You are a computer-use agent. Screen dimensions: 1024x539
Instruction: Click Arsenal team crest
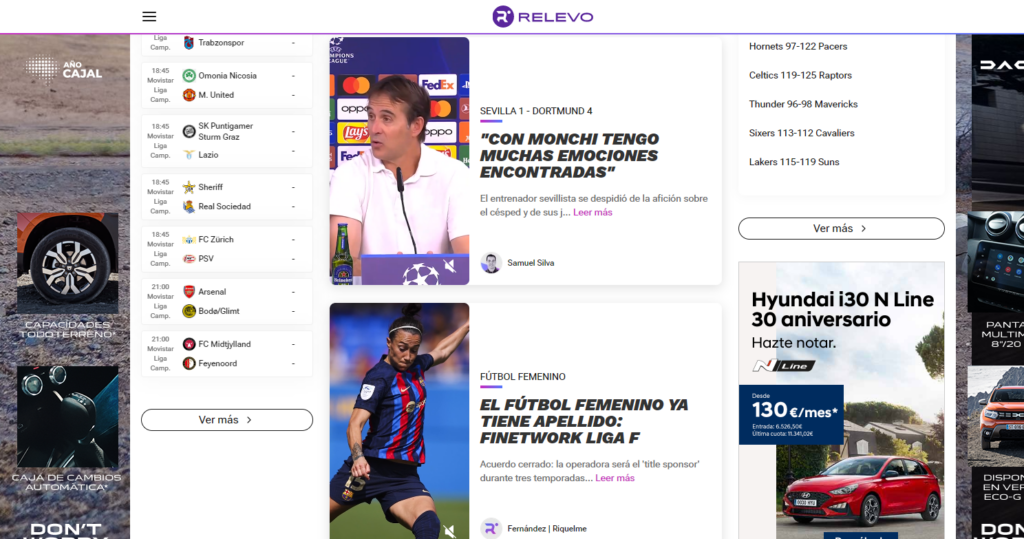189,292
